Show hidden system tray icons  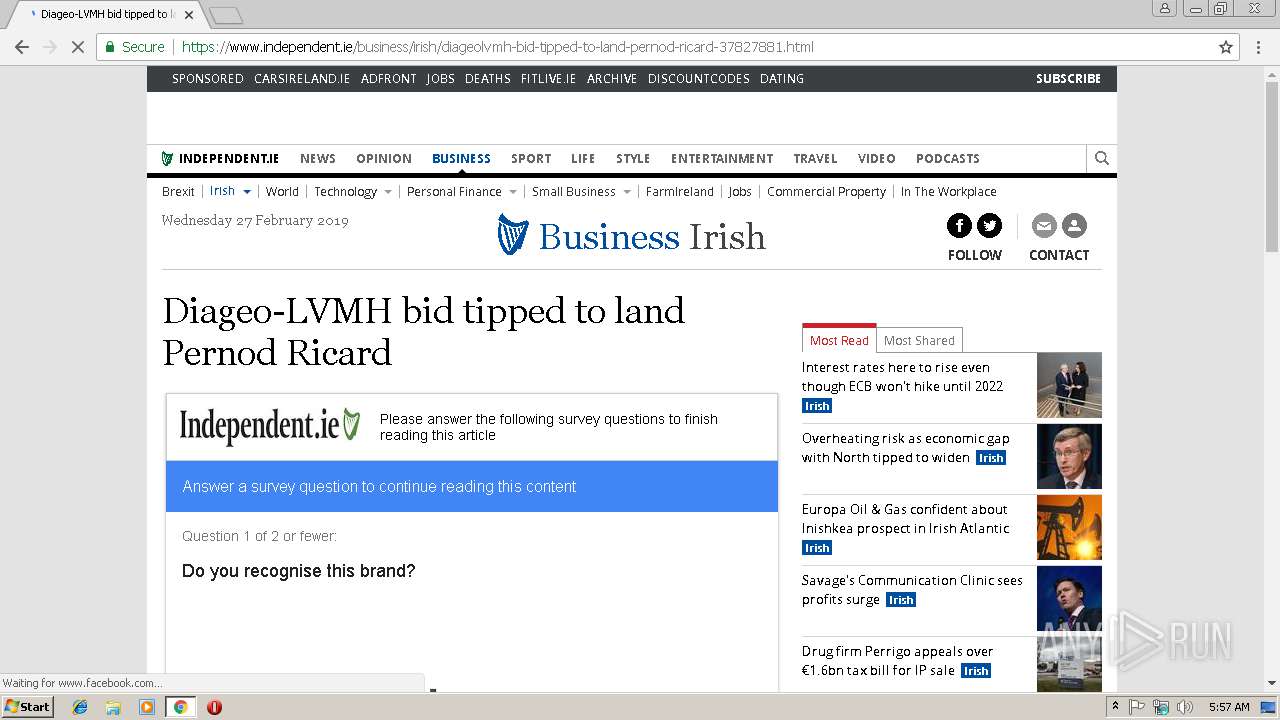tap(1116, 707)
